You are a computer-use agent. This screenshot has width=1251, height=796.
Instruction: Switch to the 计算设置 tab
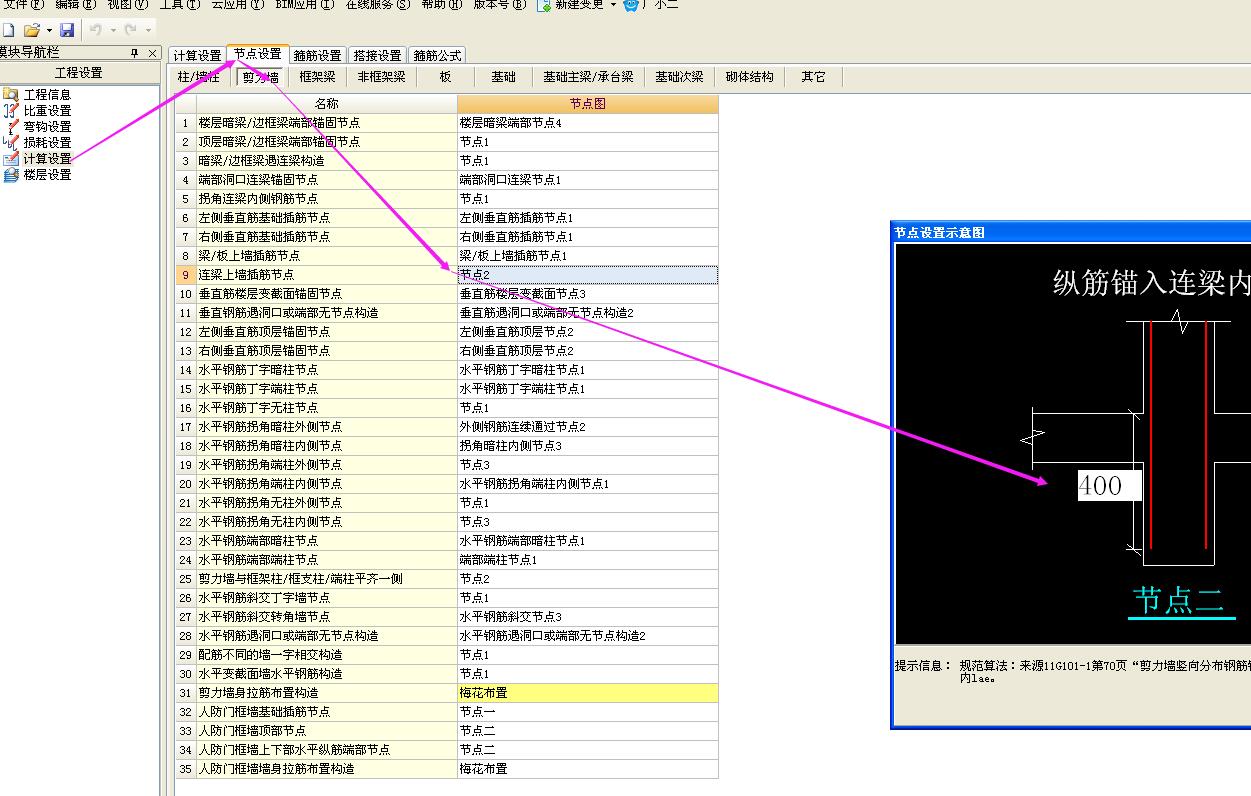point(197,56)
